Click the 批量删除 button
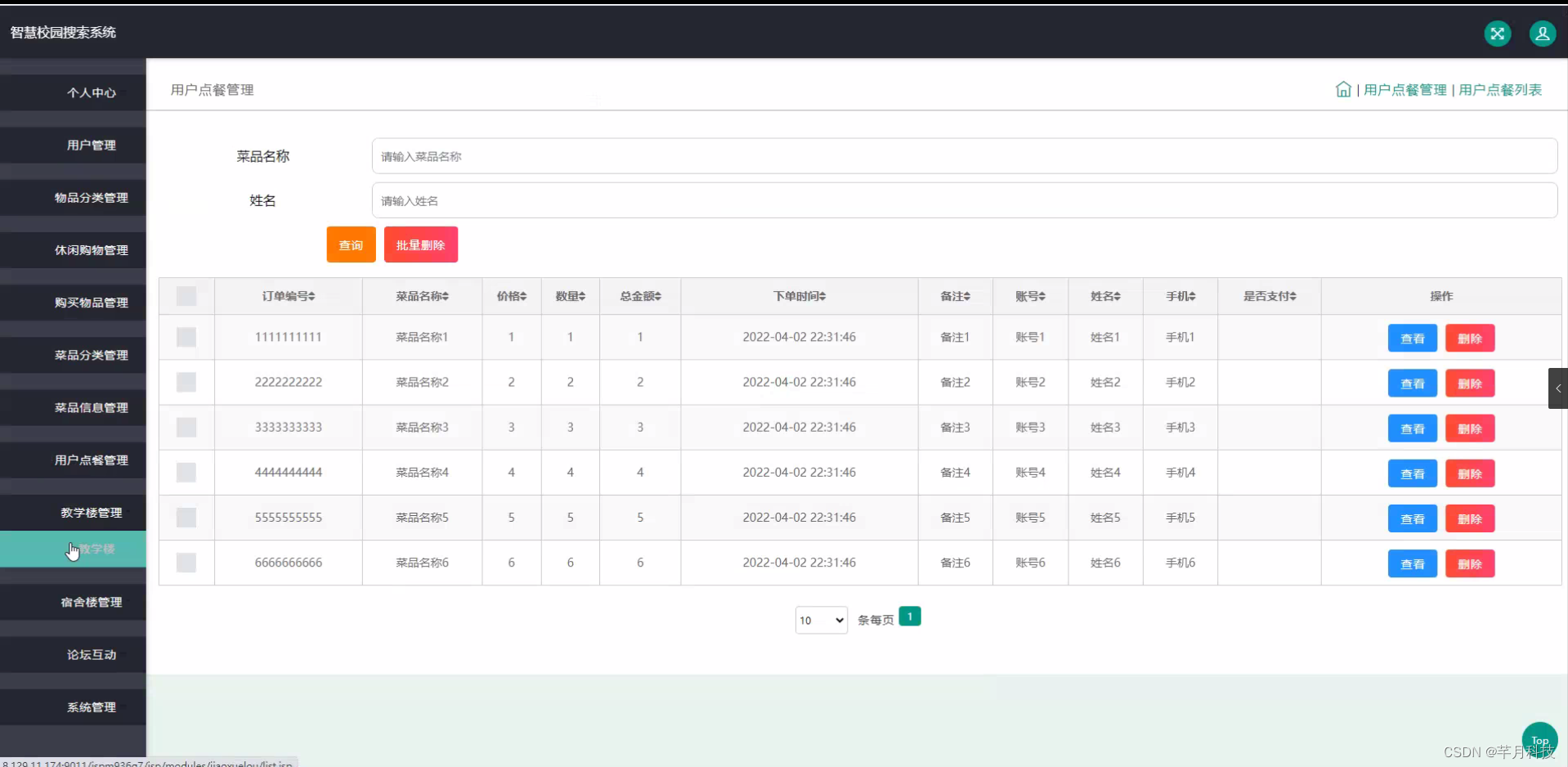1568x767 pixels. (420, 244)
